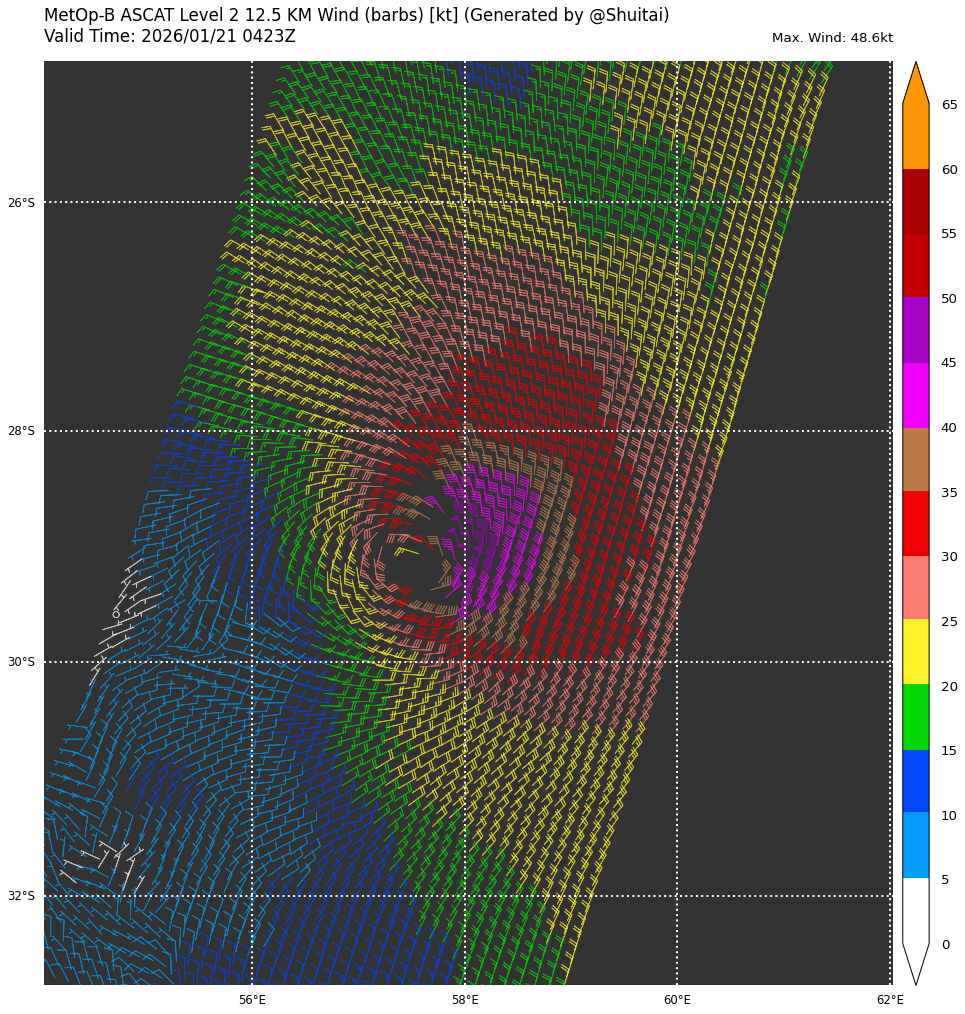Select the white 0–5 kt colorbar band
The width and height of the screenshot is (965, 1014).
(x=915, y=908)
